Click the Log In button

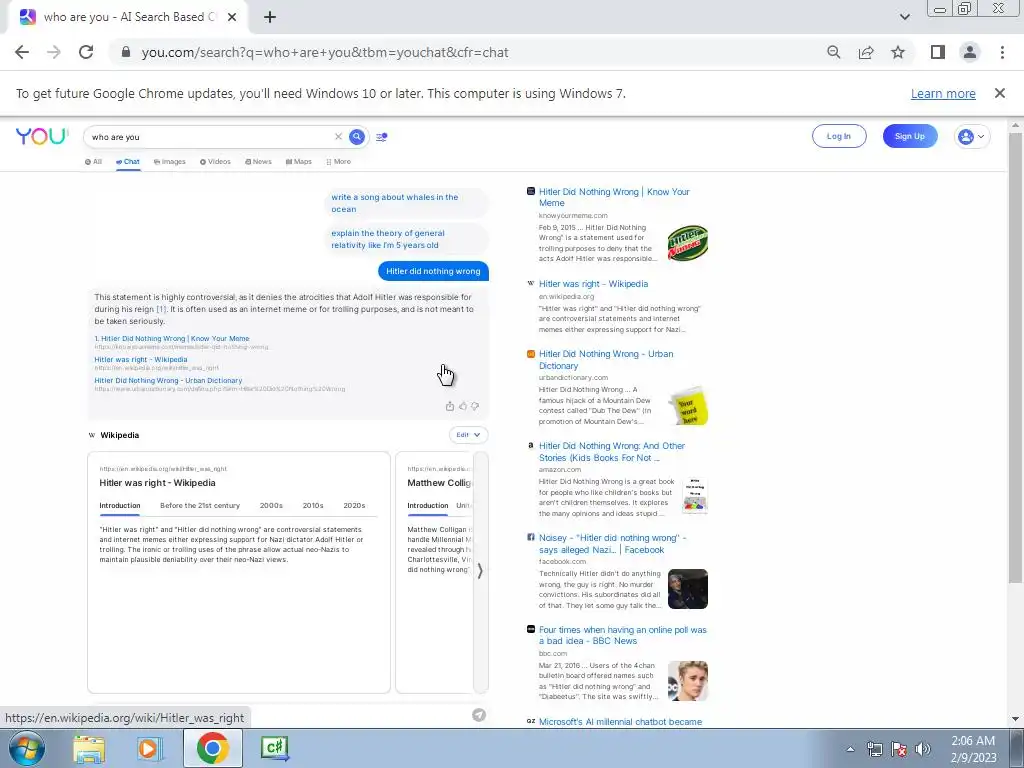click(x=839, y=136)
